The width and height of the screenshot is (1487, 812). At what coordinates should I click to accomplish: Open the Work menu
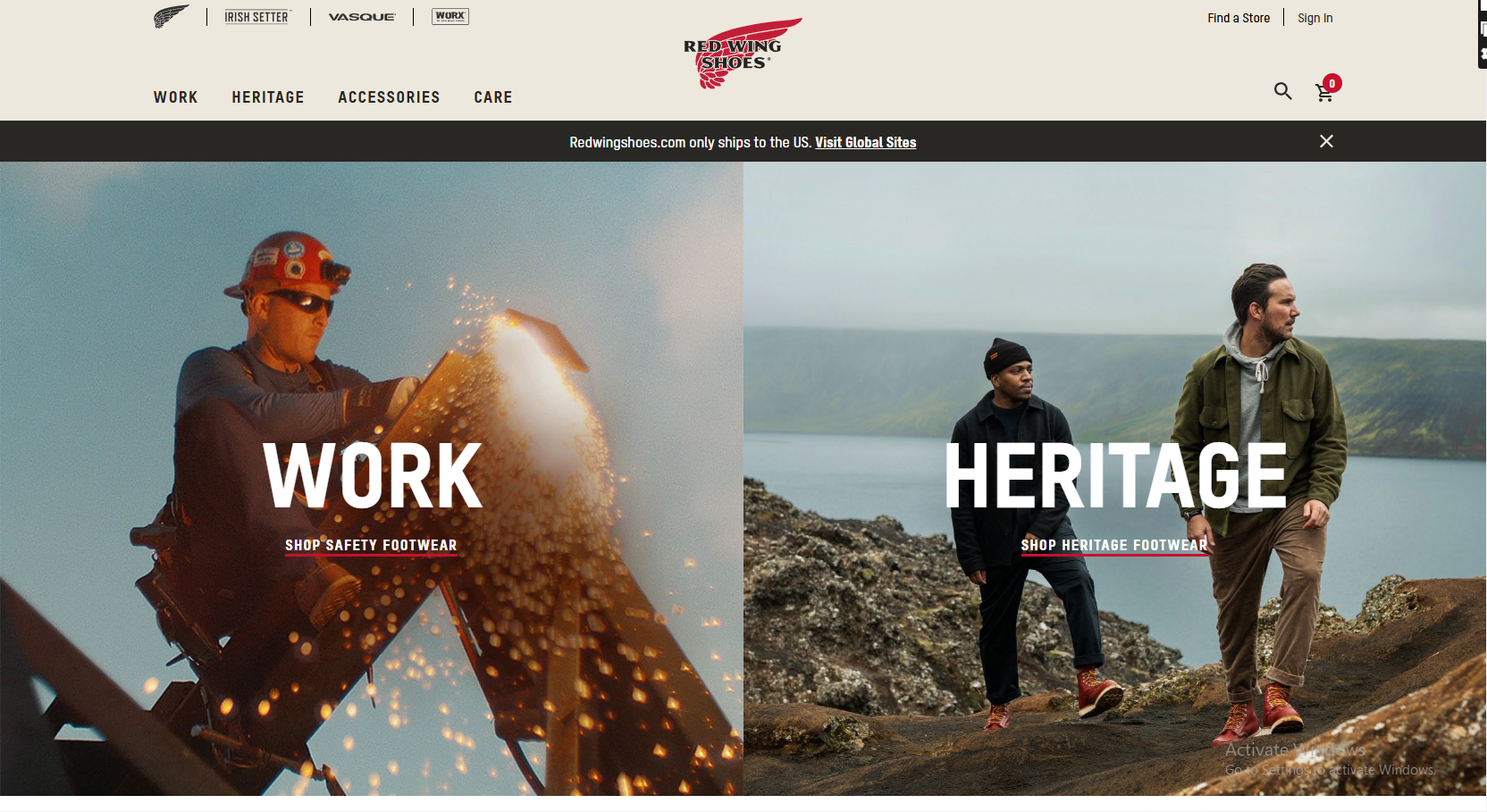pyautogui.click(x=176, y=97)
